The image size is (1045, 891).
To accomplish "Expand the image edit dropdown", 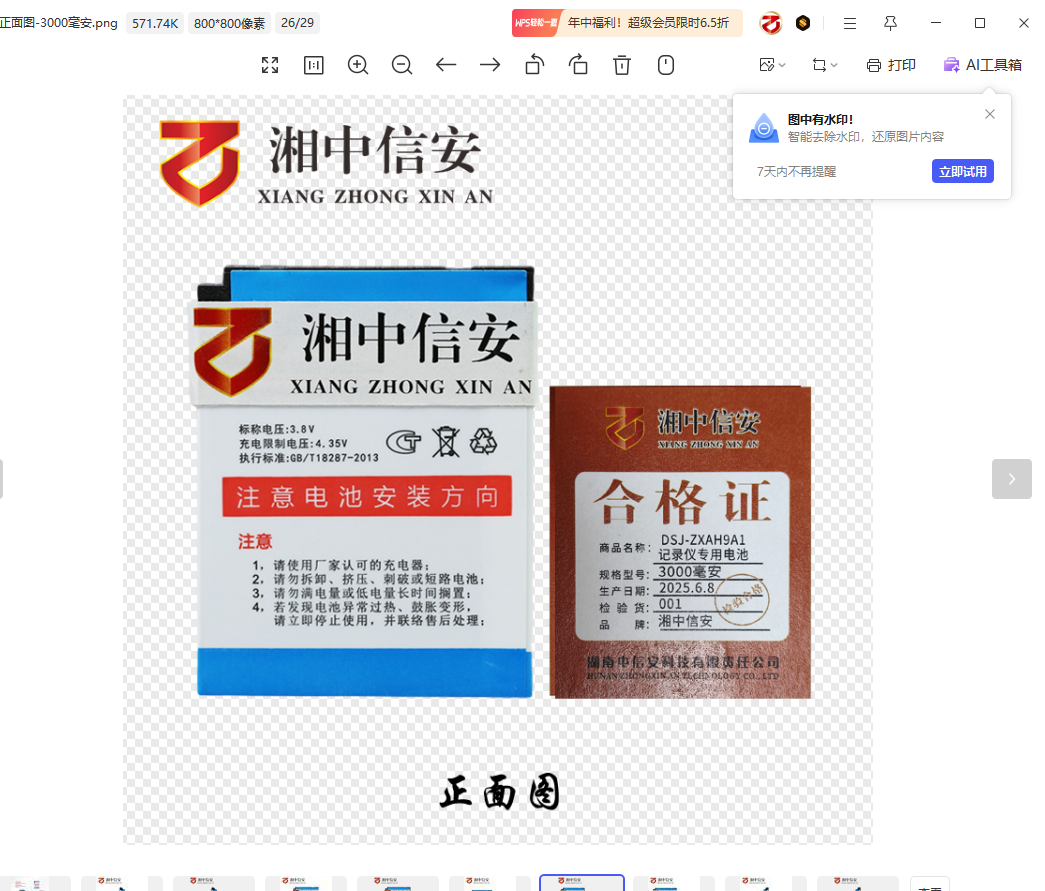I will click(x=772, y=65).
